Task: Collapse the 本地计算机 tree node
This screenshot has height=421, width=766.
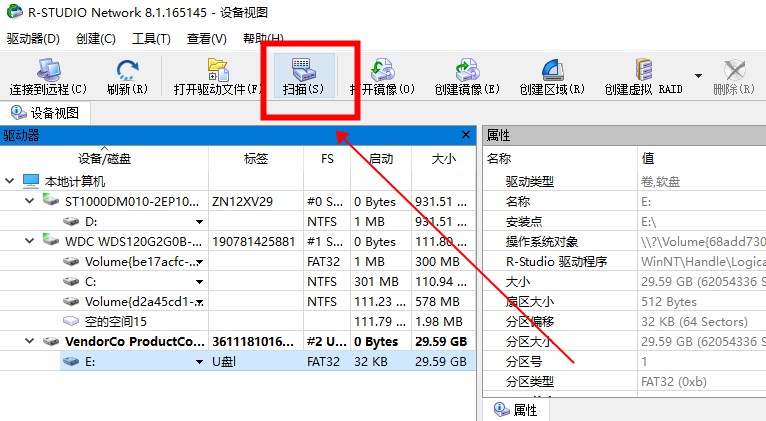Action: point(9,181)
